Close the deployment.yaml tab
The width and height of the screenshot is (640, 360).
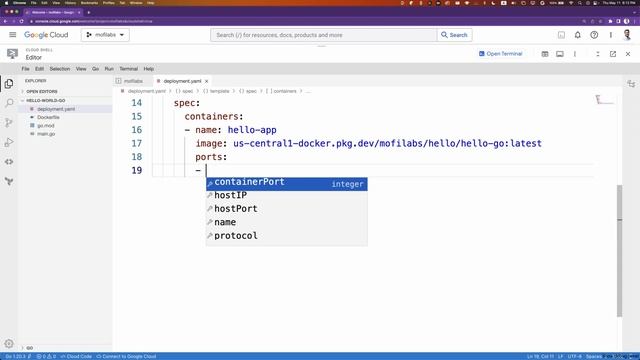coord(207,81)
